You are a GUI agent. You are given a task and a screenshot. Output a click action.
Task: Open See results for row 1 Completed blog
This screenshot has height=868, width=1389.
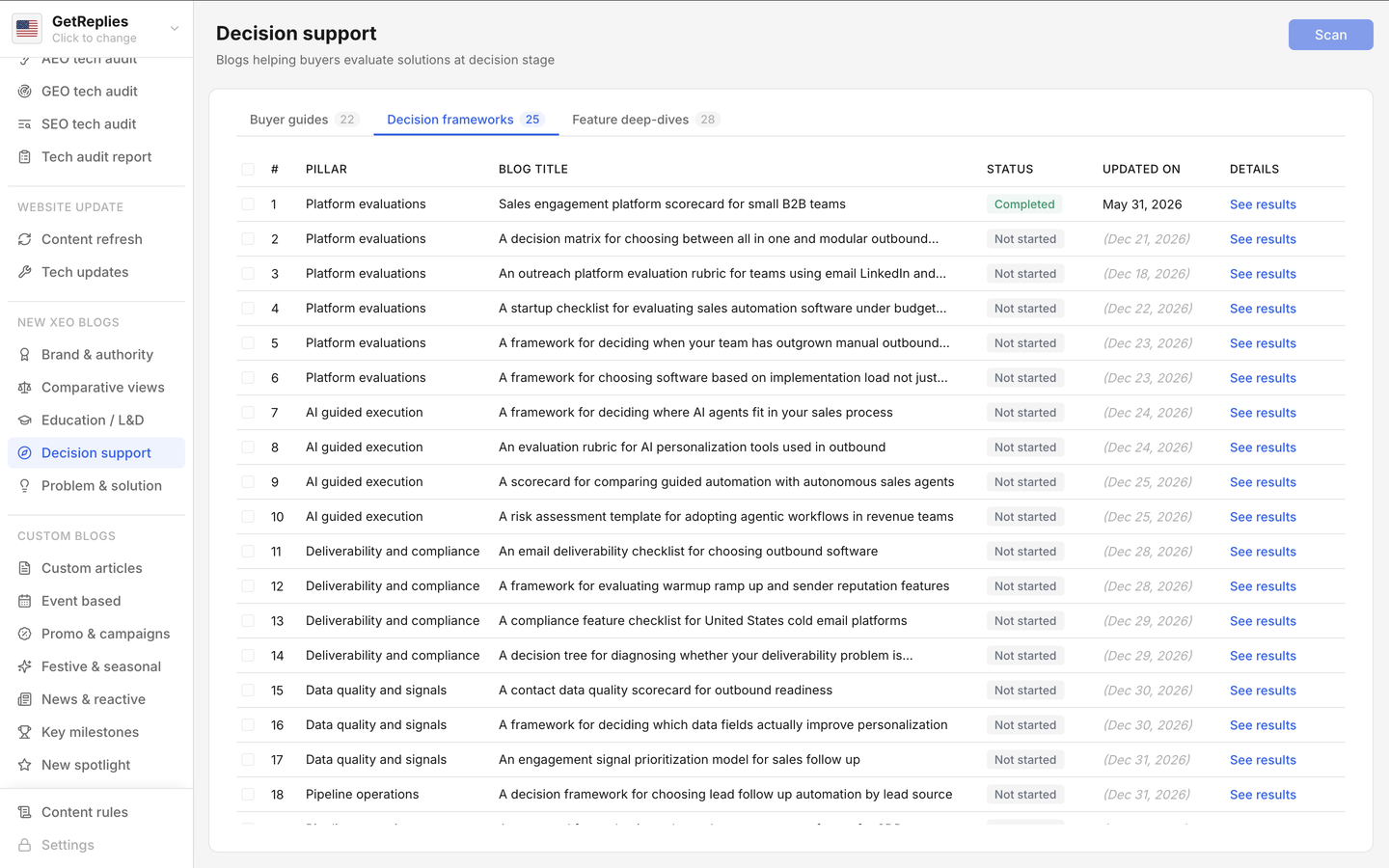pos(1263,204)
